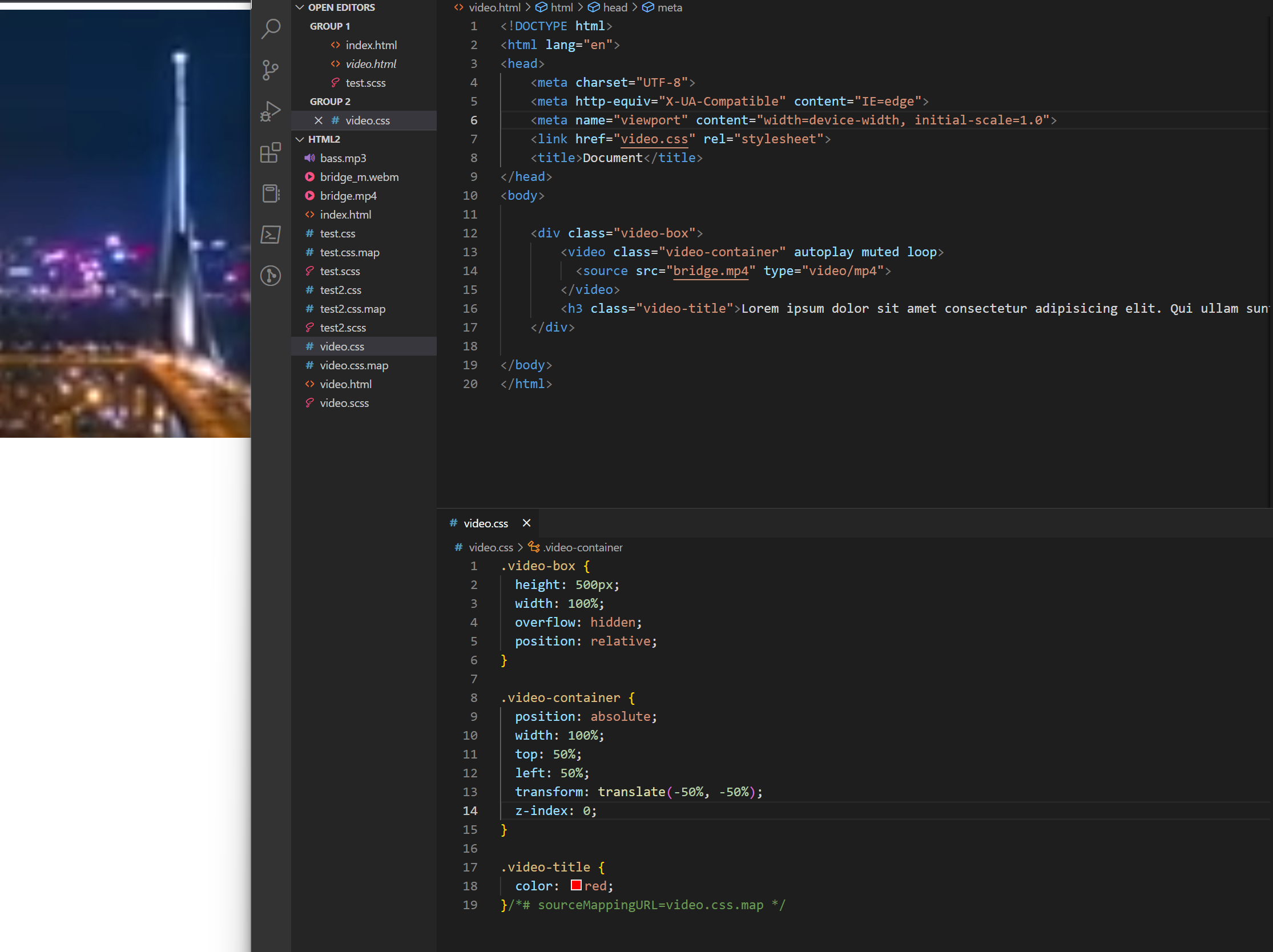Click meta breadcrumb segment
1273x952 pixels.
pos(669,7)
